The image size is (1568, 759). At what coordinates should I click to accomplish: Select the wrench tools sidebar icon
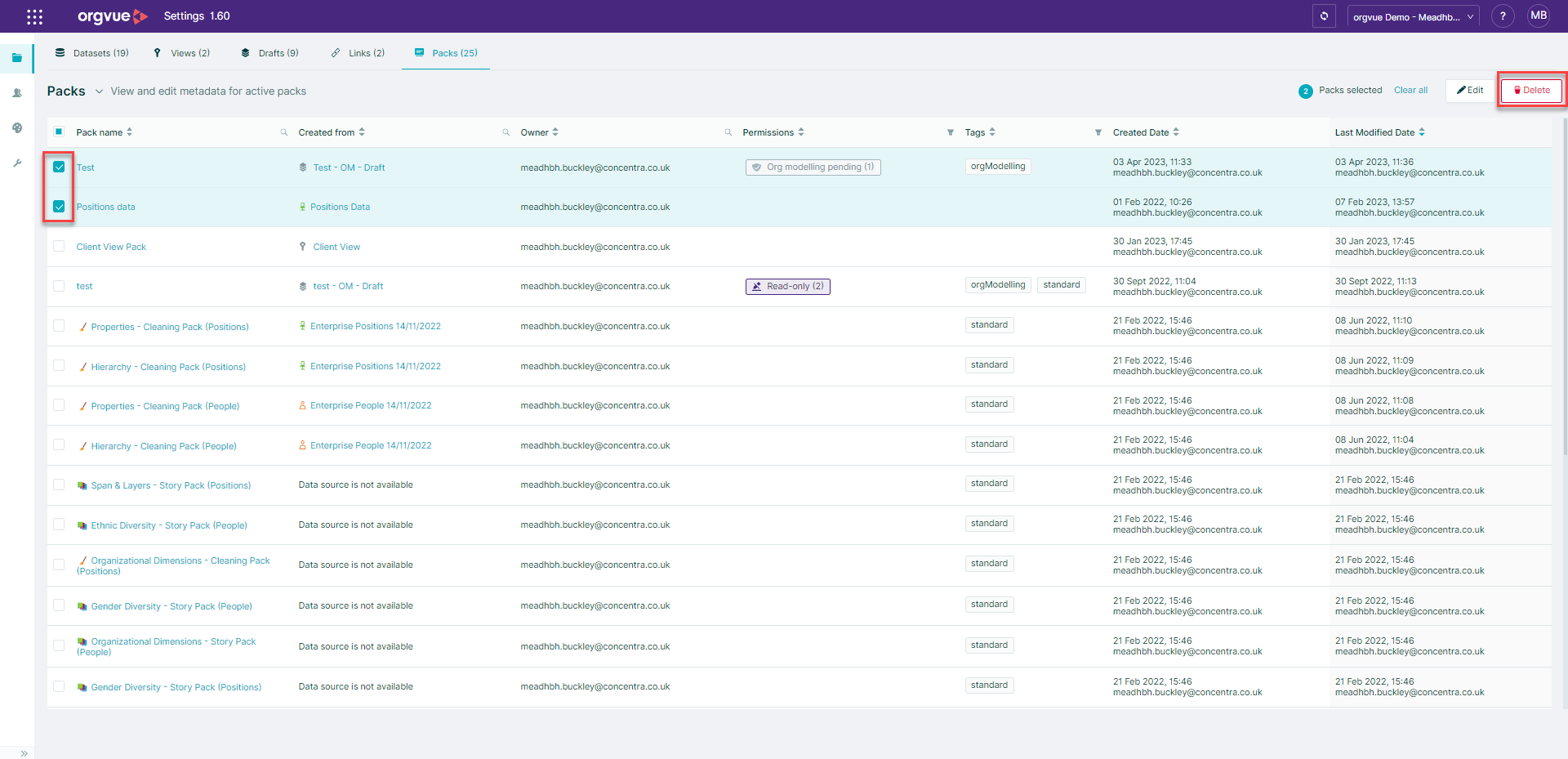17,163
